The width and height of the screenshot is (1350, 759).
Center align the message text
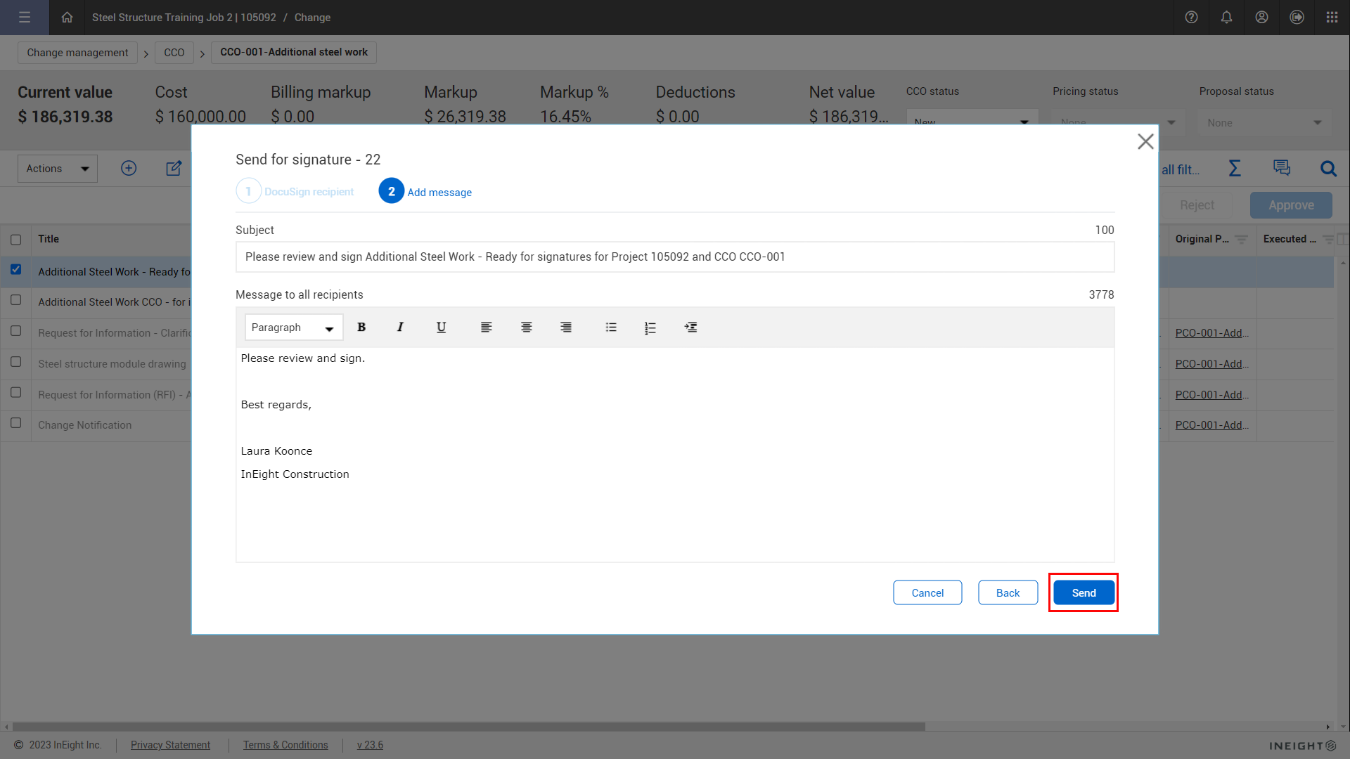pos(526,327)
